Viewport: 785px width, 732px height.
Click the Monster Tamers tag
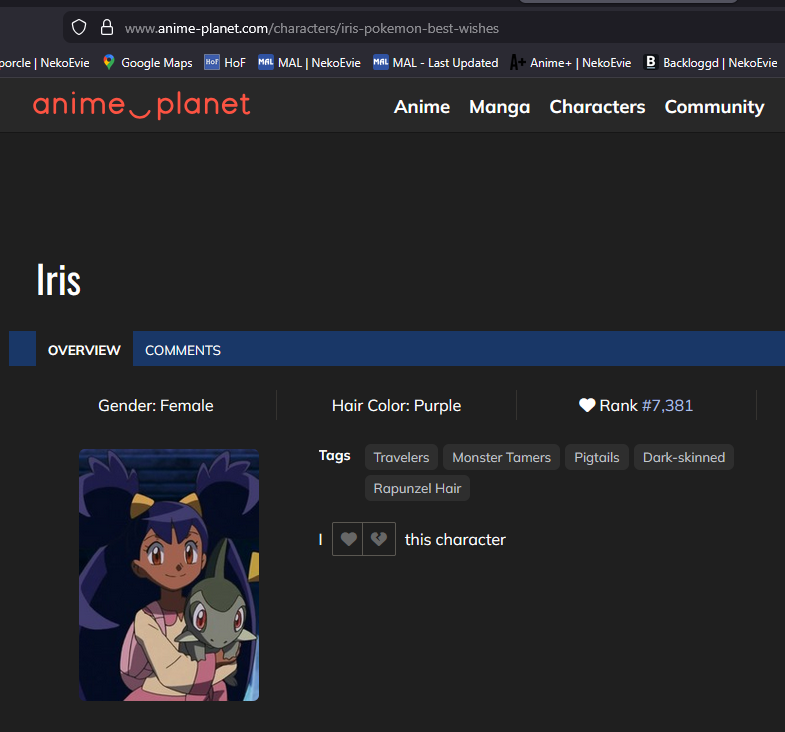501,457
